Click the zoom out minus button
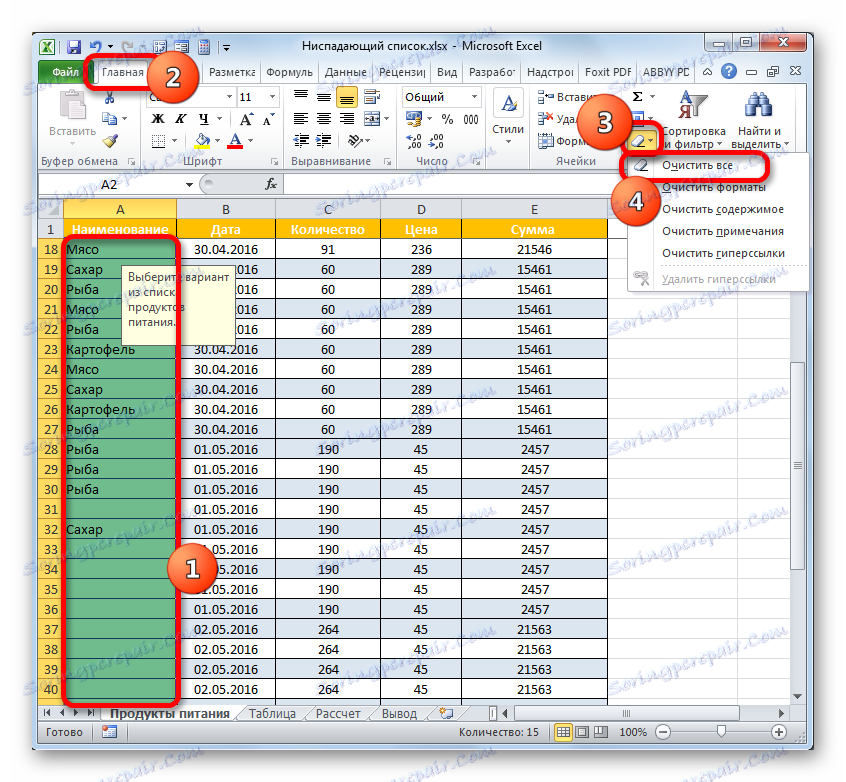This screenshot has height=782, width=846. [x=663, y=732]
